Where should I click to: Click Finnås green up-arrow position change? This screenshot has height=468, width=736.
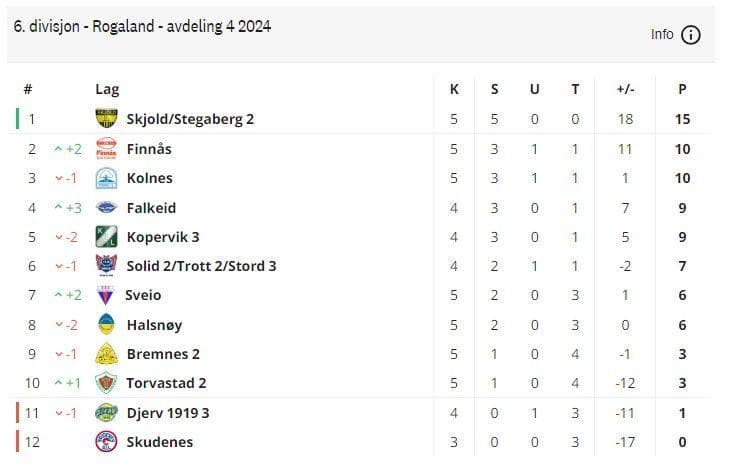pyautogui.click(x=58, y=149)
